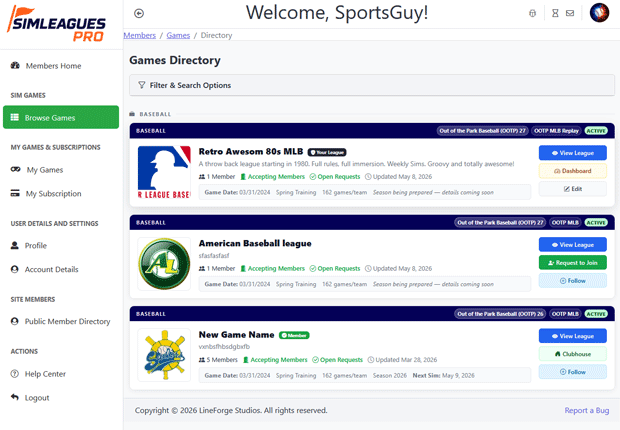Open New Game Name title
The height and width of the screenshot is (430, 620).
click(x=236, y=335)
